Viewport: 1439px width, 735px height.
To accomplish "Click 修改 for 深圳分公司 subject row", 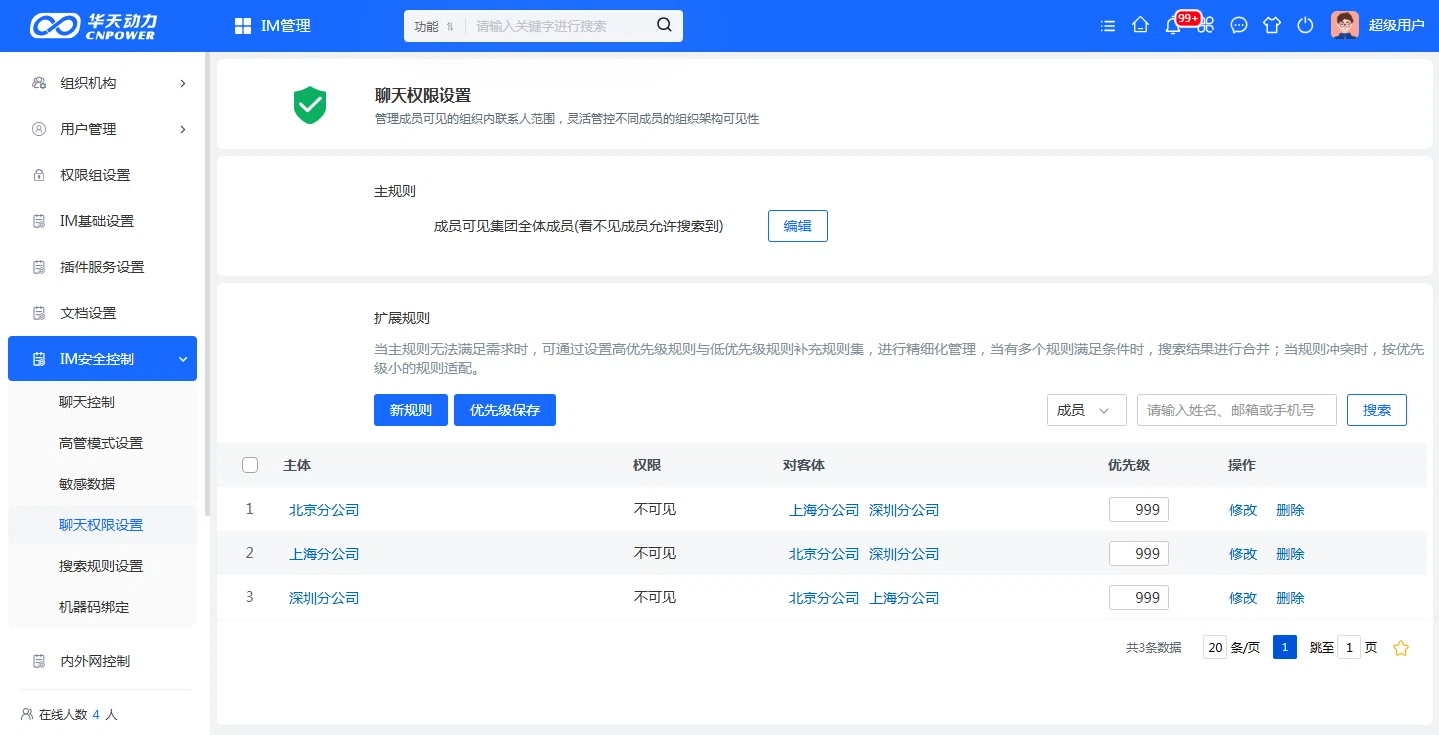I will pos(1243,598).
